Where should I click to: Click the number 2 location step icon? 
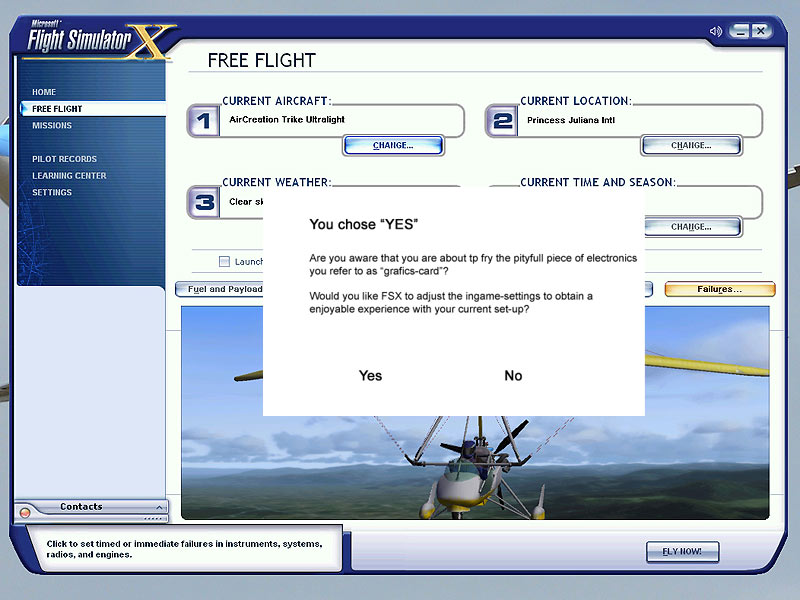501,122
